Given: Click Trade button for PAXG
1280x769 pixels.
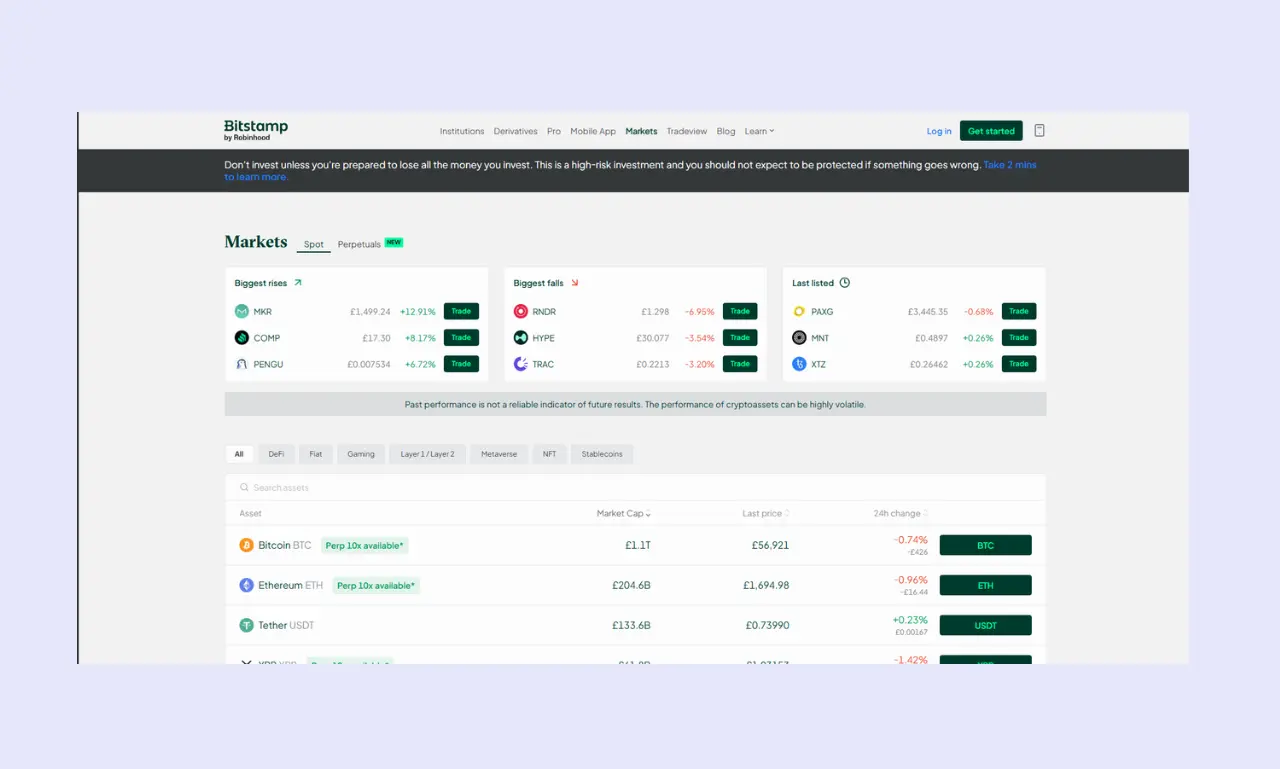Looking at the screenshot, I should tap(1019, 311).
